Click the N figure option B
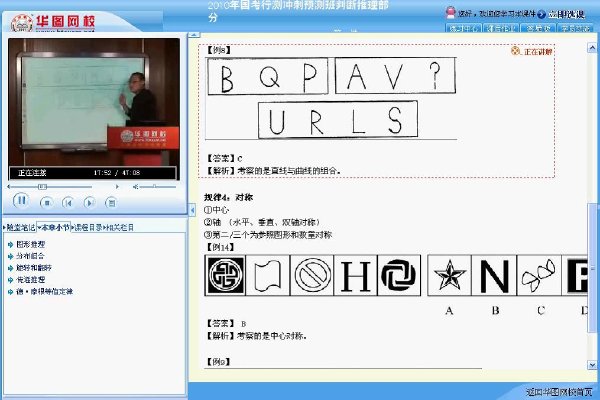Screen dimensions: 600x400 (x=494, y=275)
